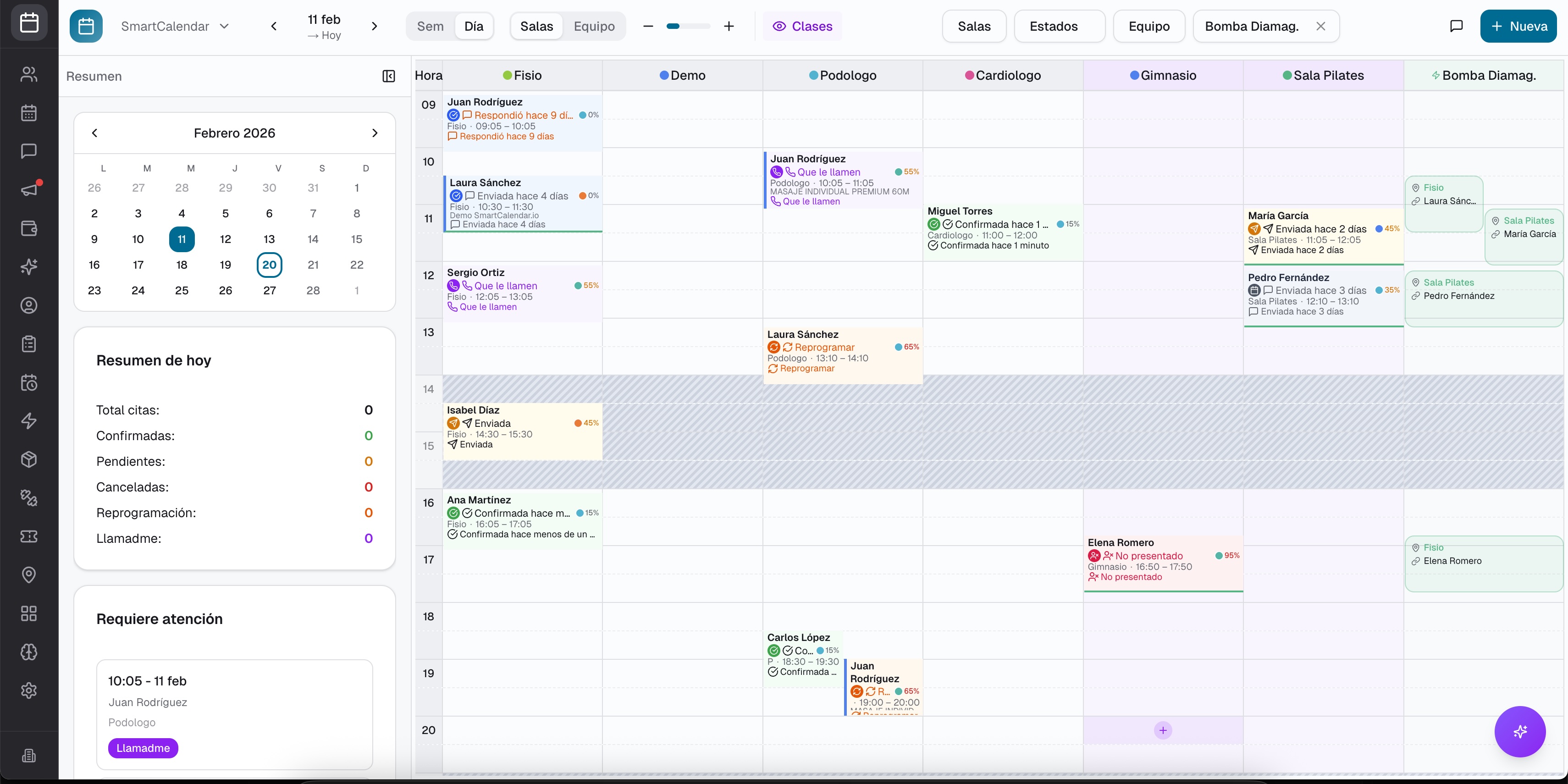Switch view to Sem
The width and height of the screenshot is (1568, 784).
[430, 26]
